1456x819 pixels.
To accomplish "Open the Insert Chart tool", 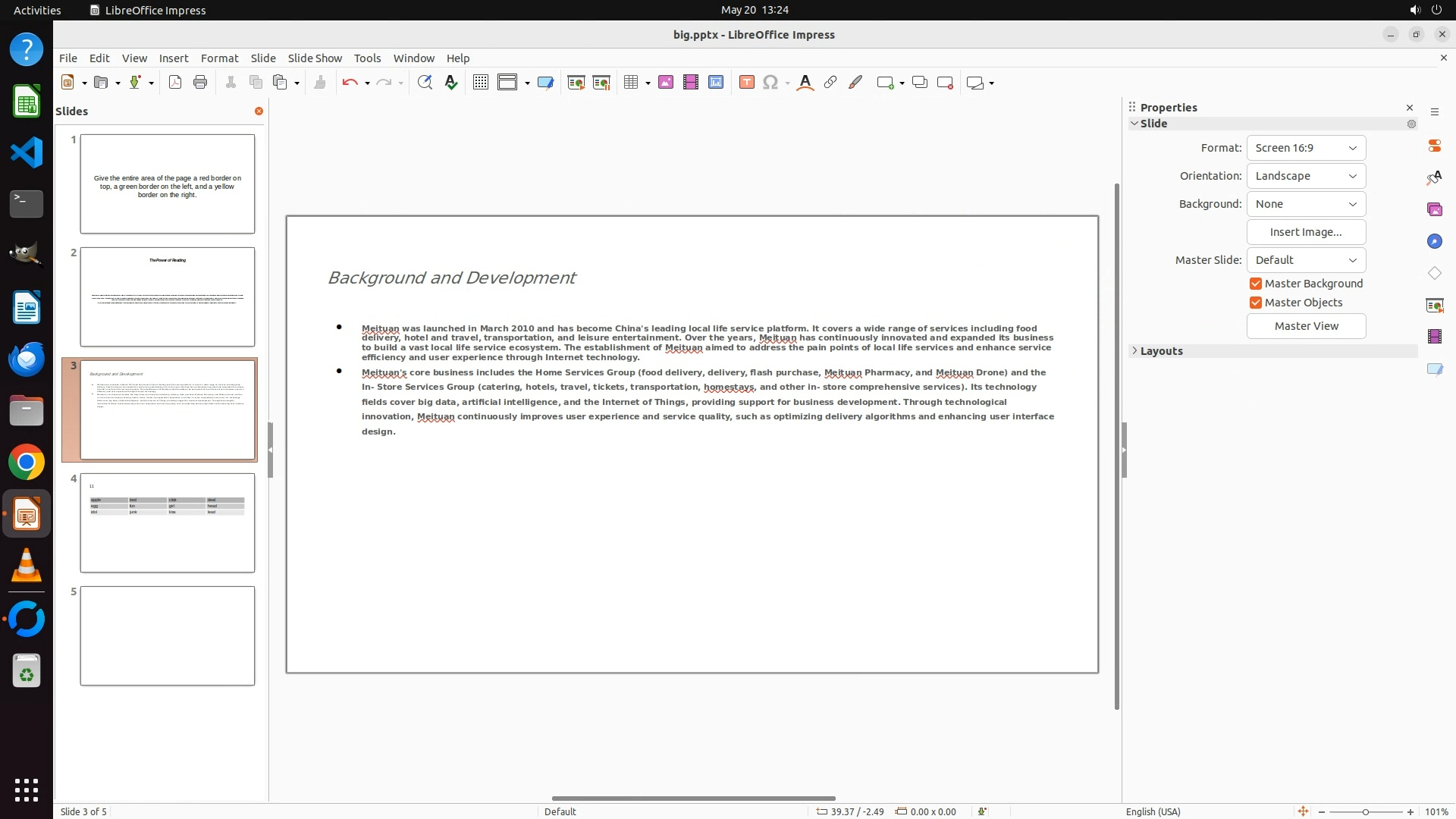I will coord(716,83).
